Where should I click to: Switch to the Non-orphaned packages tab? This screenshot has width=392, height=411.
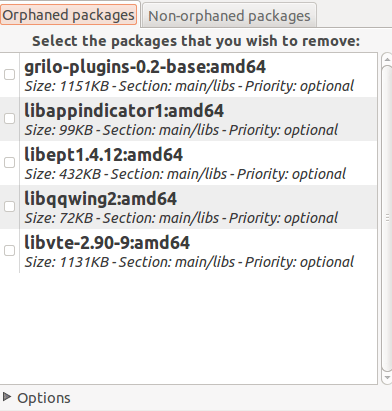[229, 16]
